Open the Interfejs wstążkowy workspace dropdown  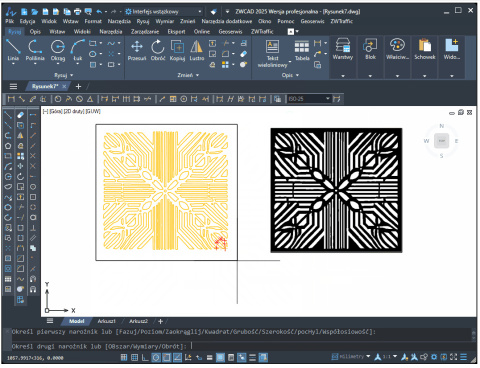(x=163, y=12)
